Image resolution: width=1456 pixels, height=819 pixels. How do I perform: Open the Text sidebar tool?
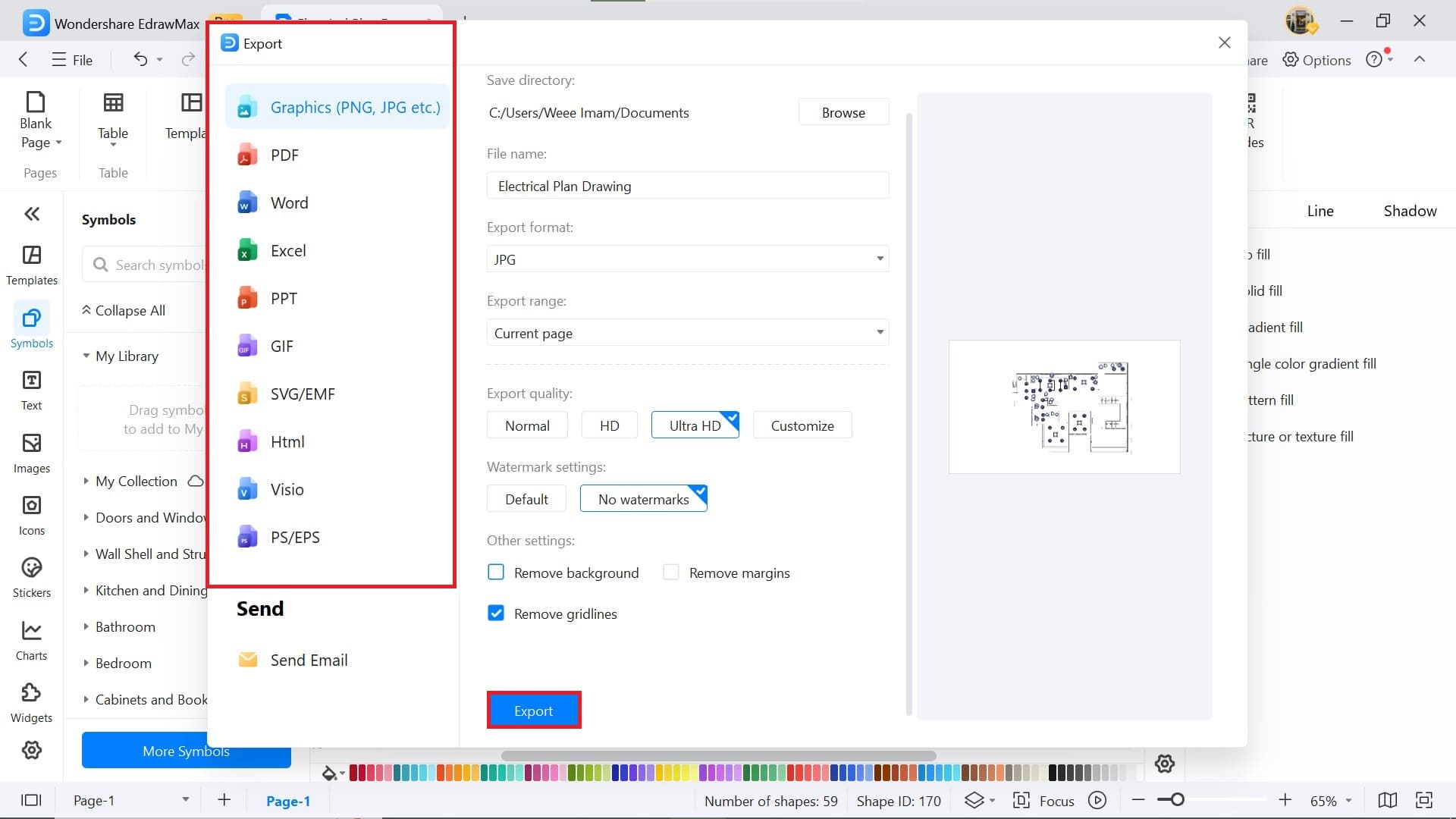click(x=31, y=390)
